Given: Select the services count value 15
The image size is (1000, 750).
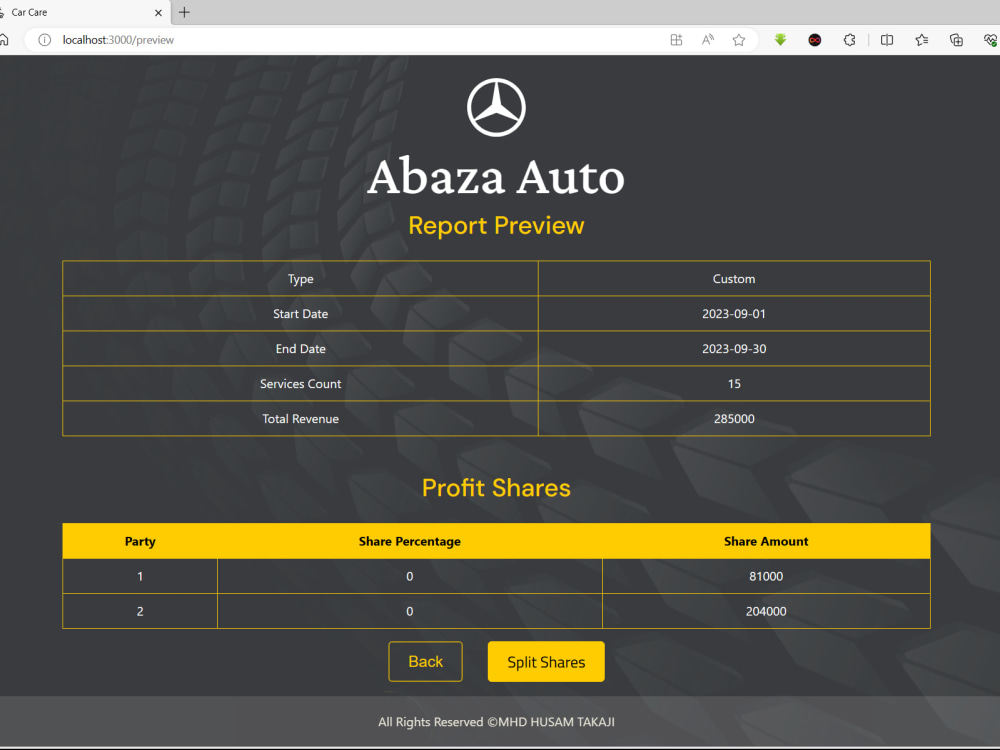Looking at the screenshot, I should tap(734, 384).
